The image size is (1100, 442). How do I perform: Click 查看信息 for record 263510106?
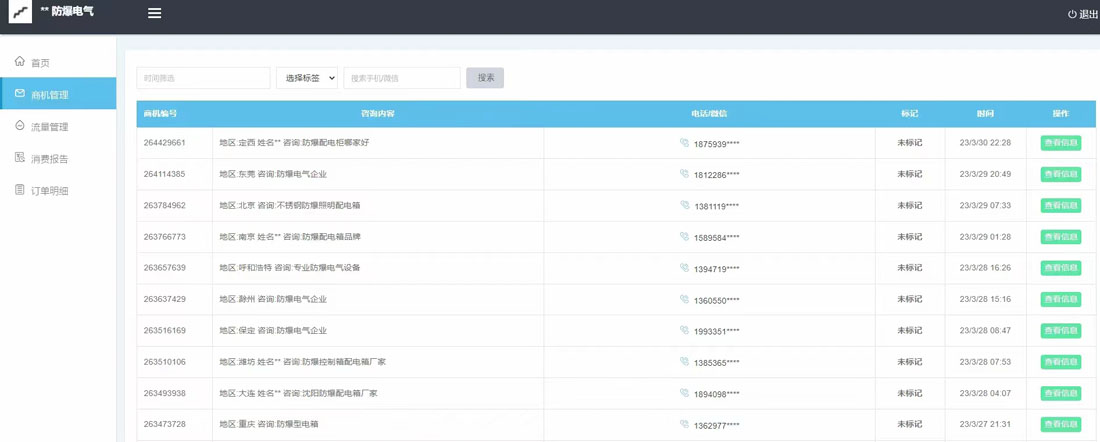tap(1061, 361)
